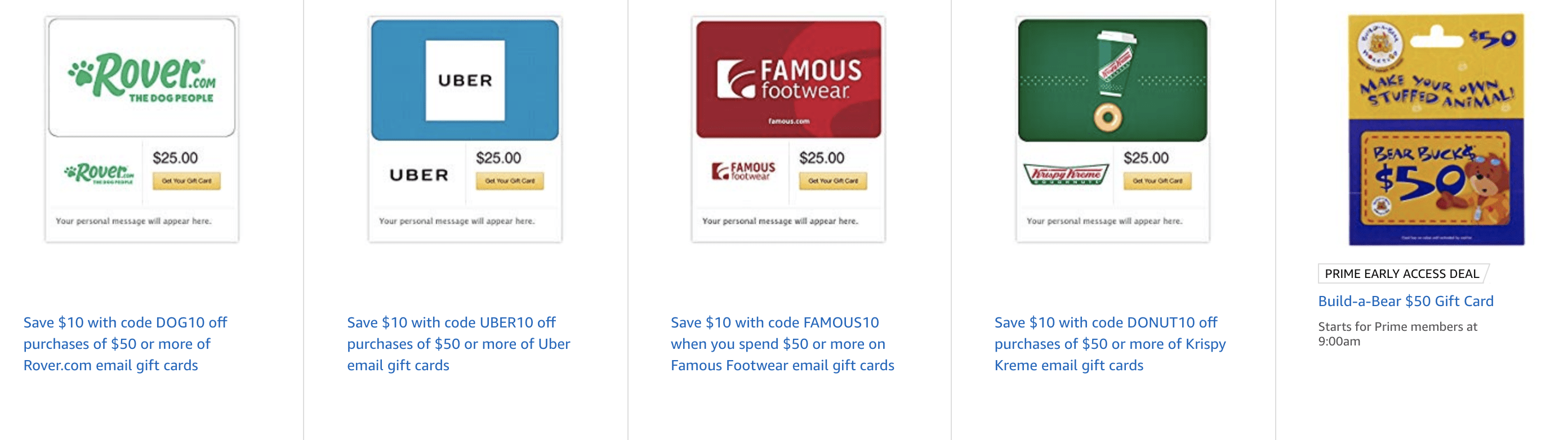1568x440 pixels.
Task: Click the small Rover logo under the card
Action: click(99, 174)
